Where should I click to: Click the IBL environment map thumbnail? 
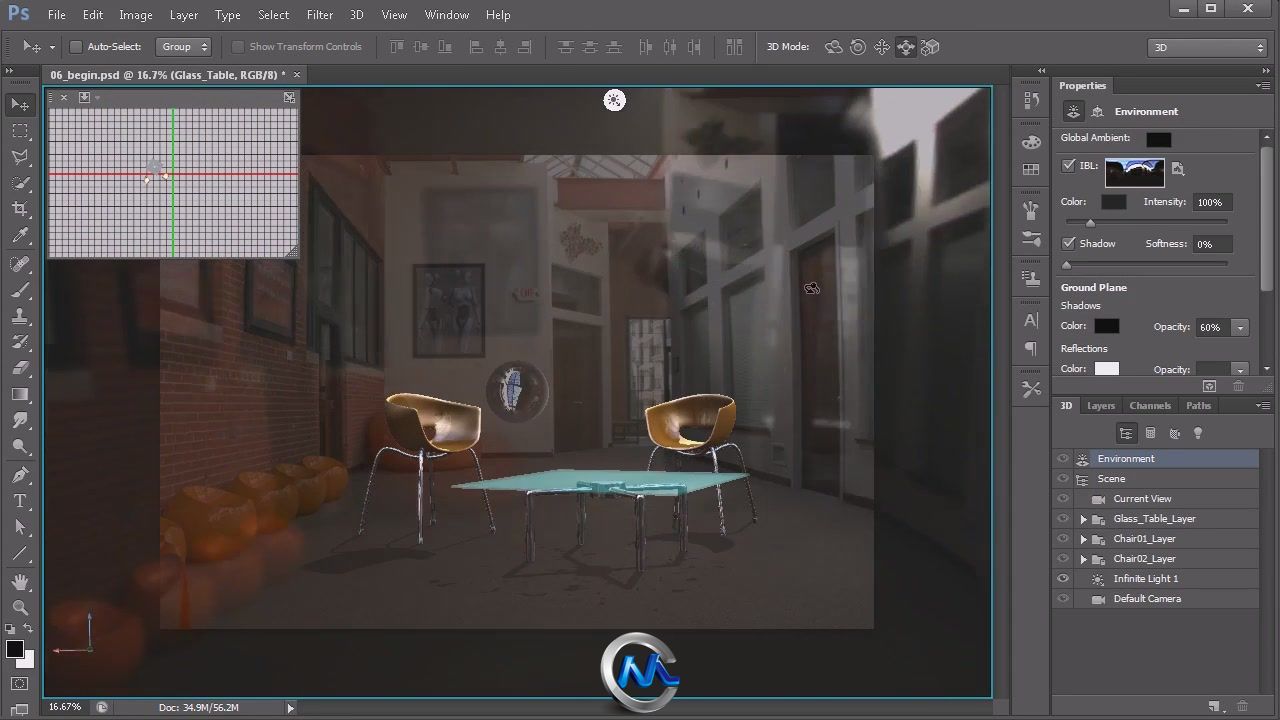click(x=1134, y=173)
